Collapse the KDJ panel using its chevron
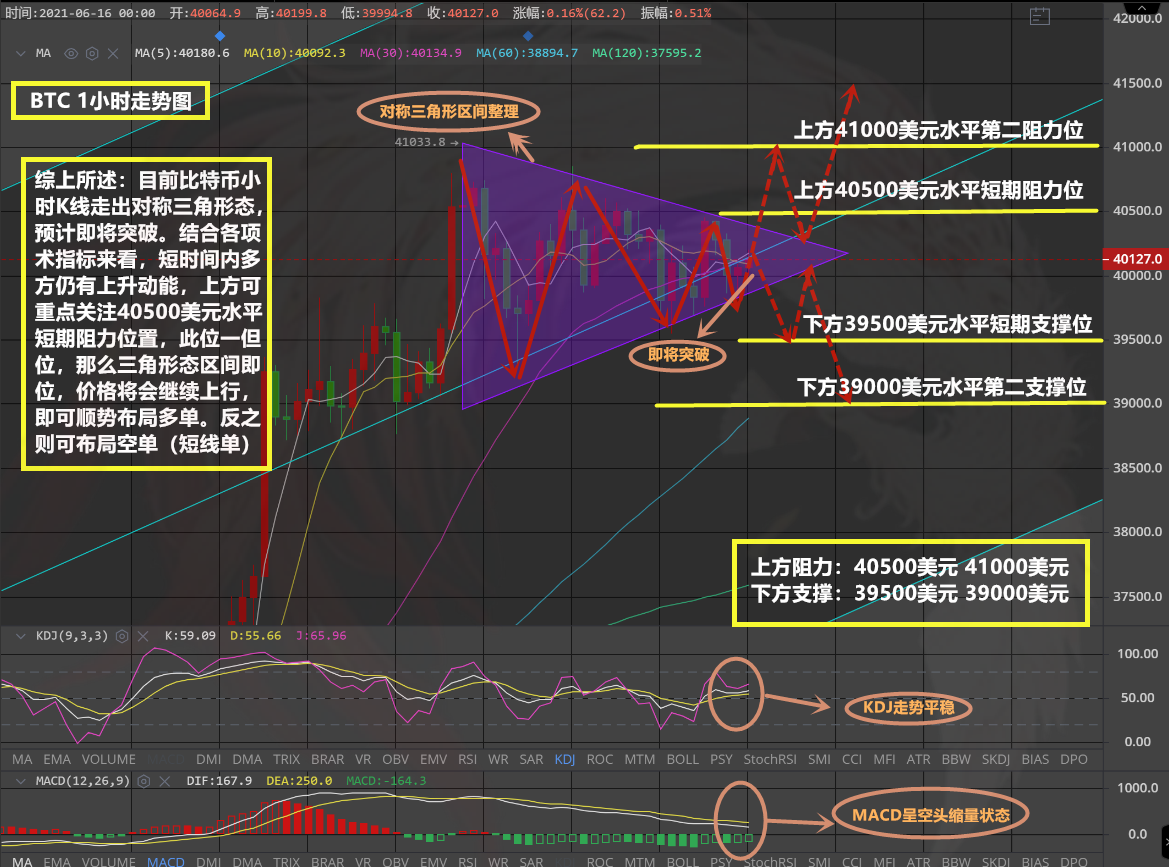 (x=19, y=635)
